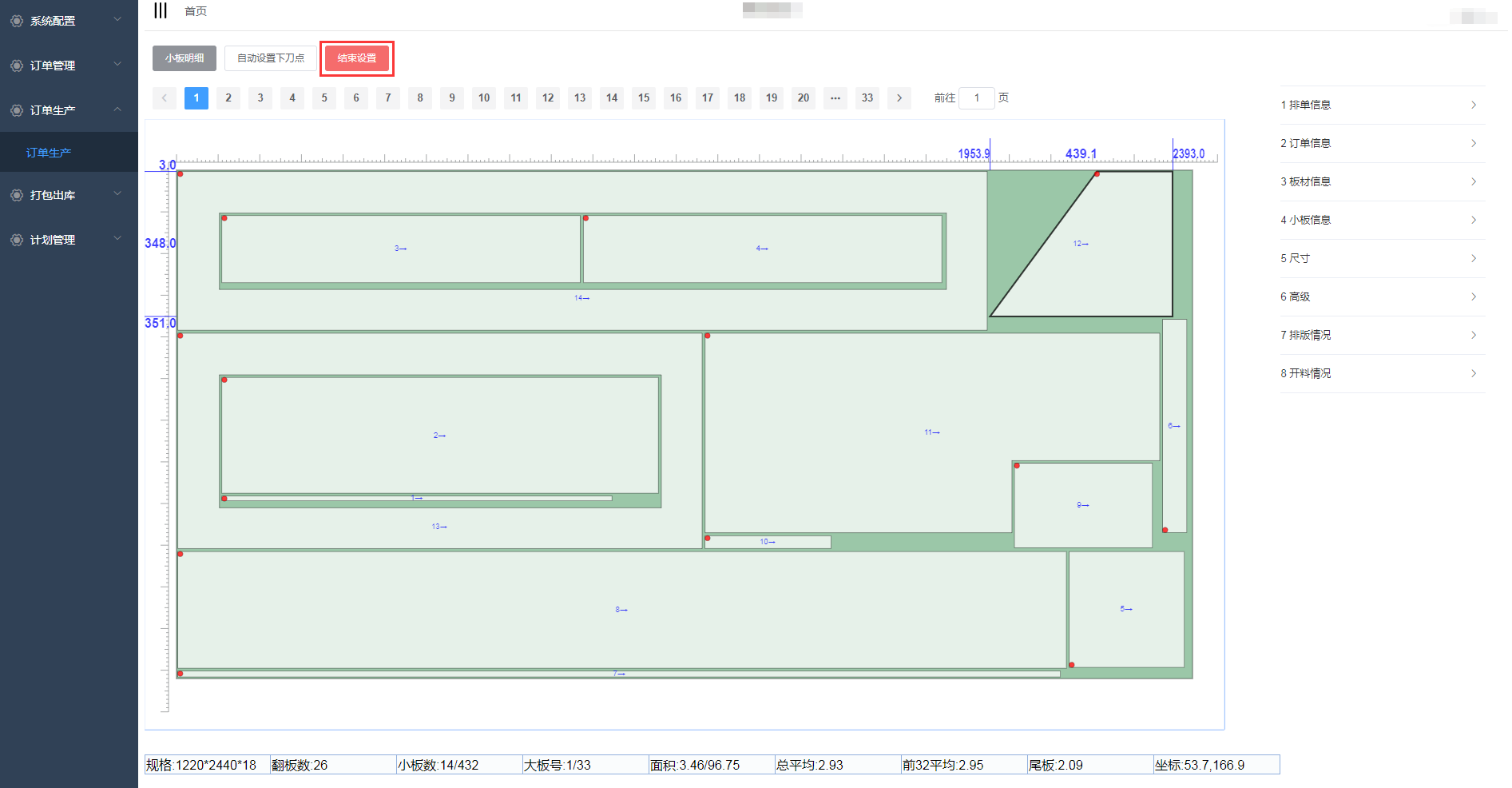Go to next page arrow

(x=899, y=98)
